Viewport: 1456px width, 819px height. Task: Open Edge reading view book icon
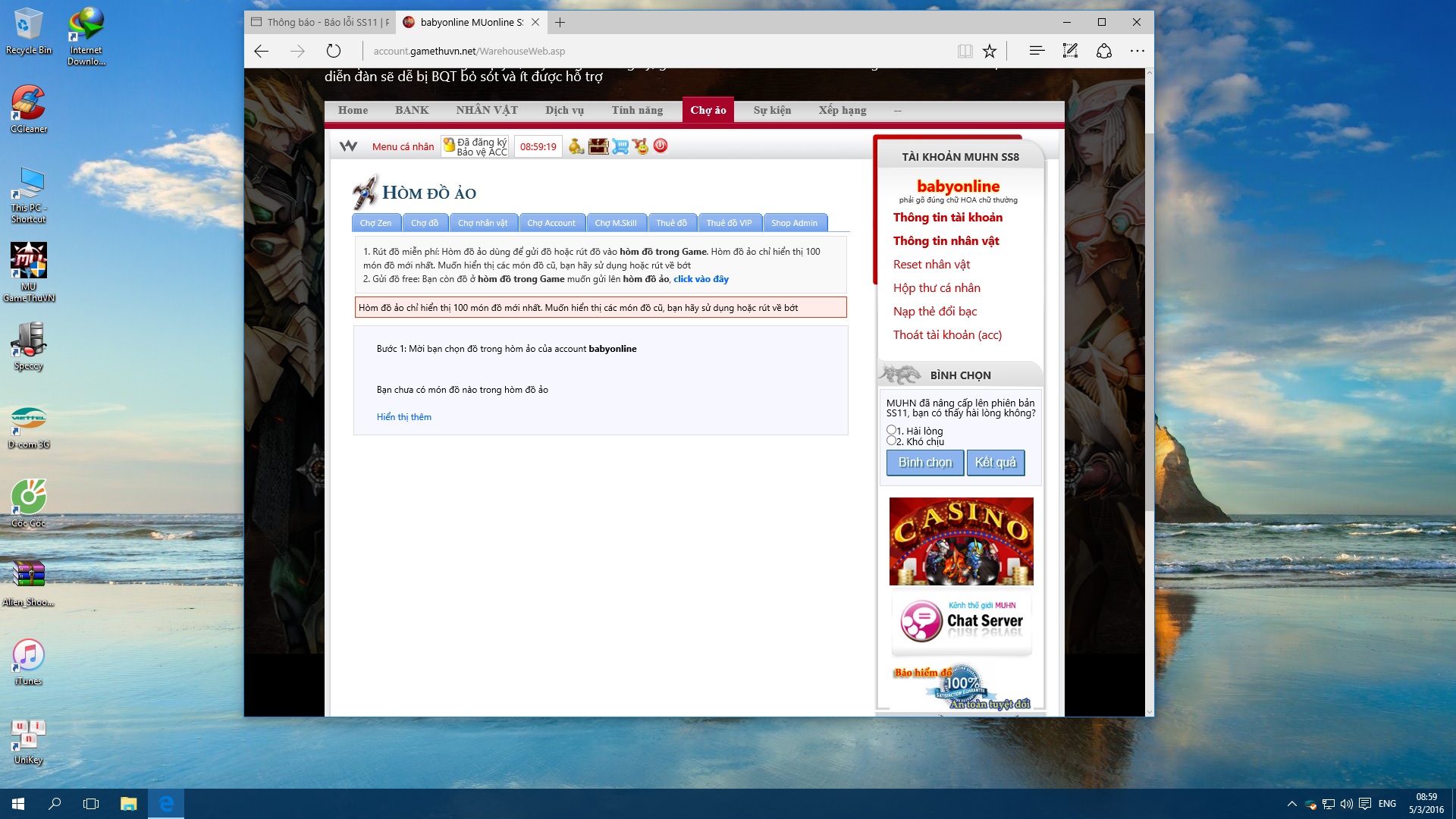coord(965,51)
